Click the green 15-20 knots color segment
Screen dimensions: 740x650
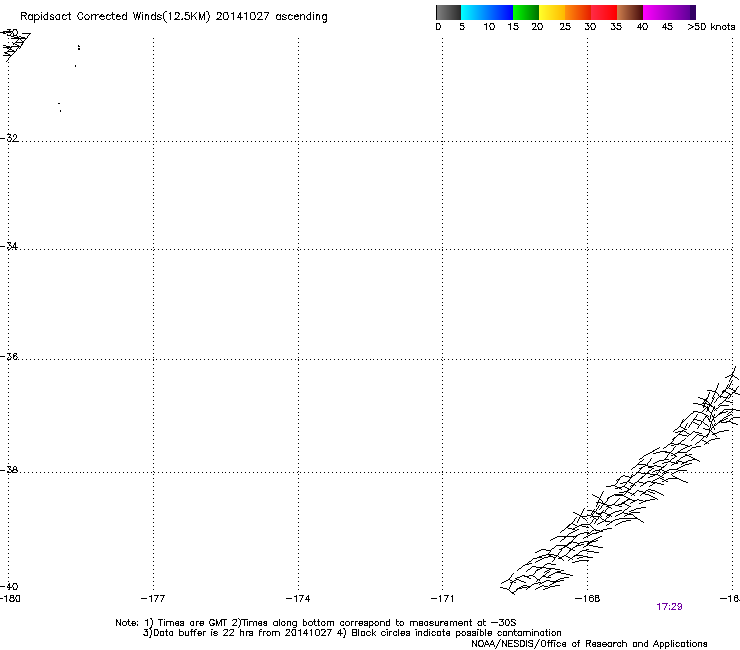[x=526, y=12]
